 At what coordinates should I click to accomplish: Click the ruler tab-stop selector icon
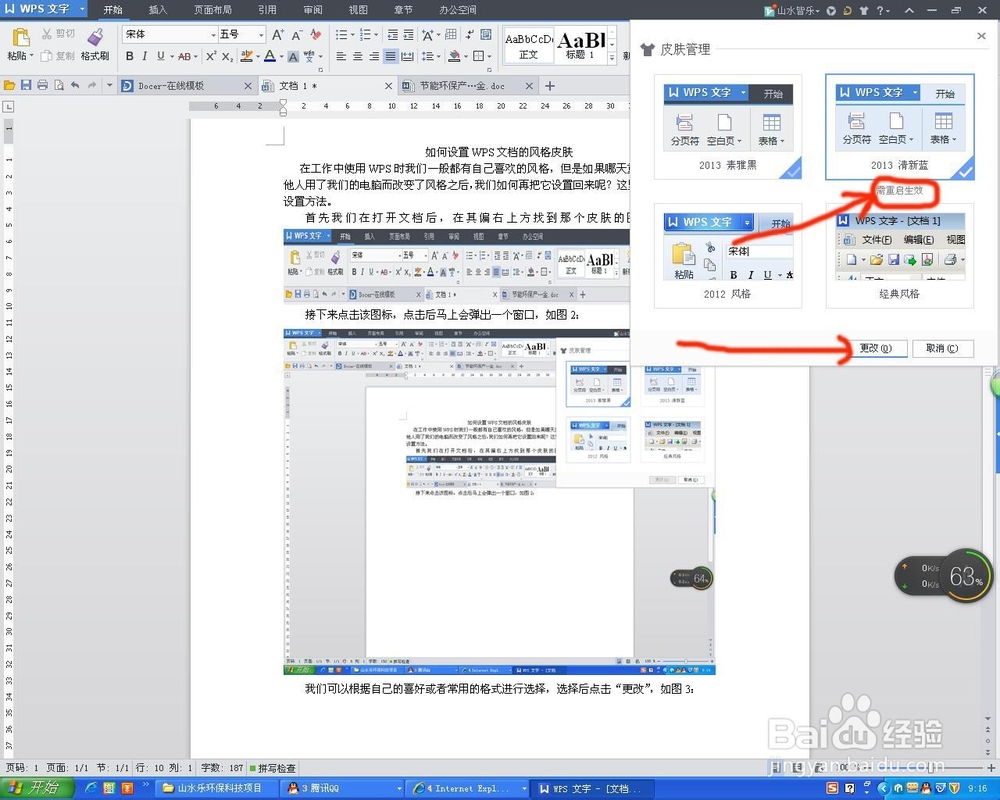tap(8, 107)
